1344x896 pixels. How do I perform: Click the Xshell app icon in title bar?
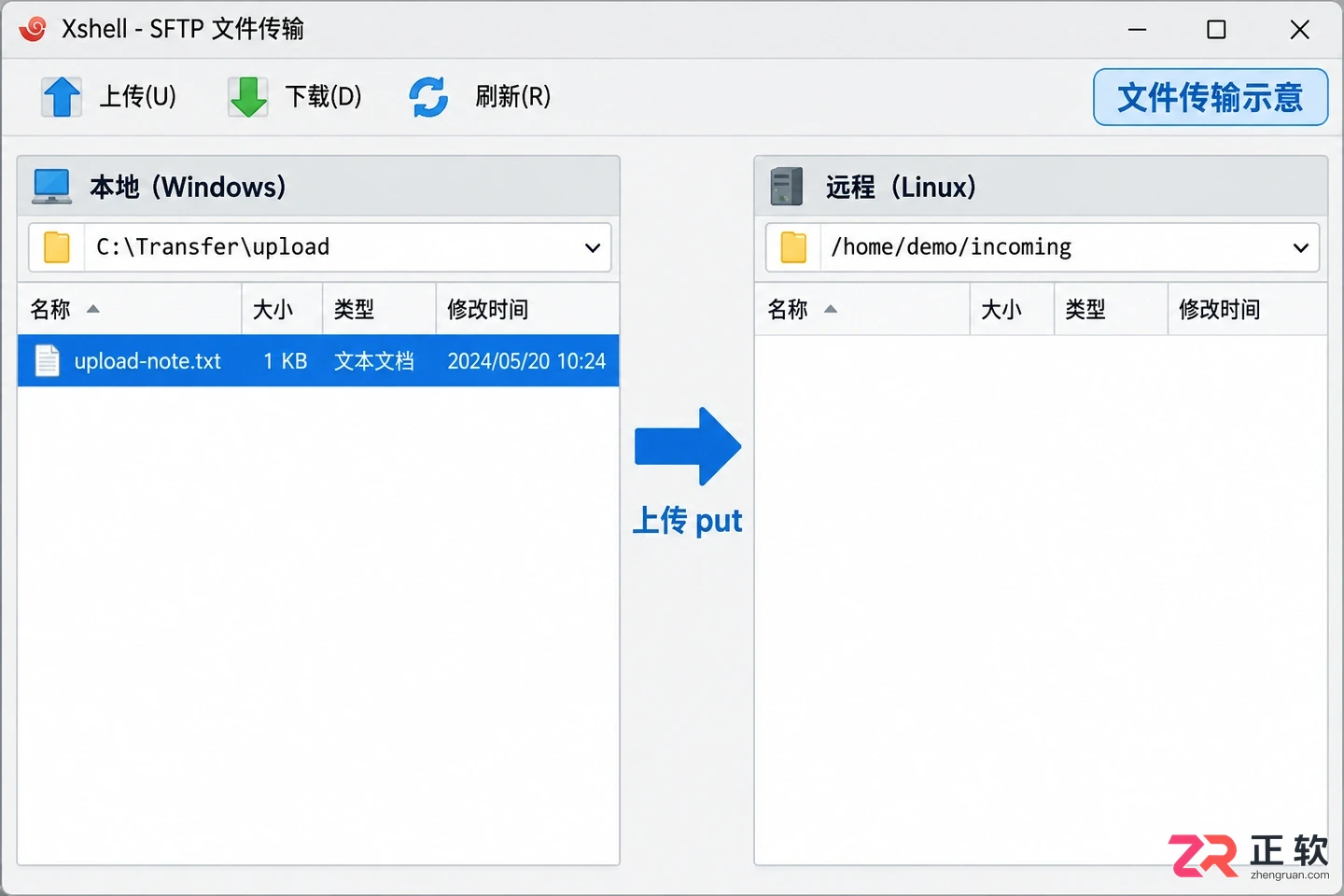coord(33,29)
